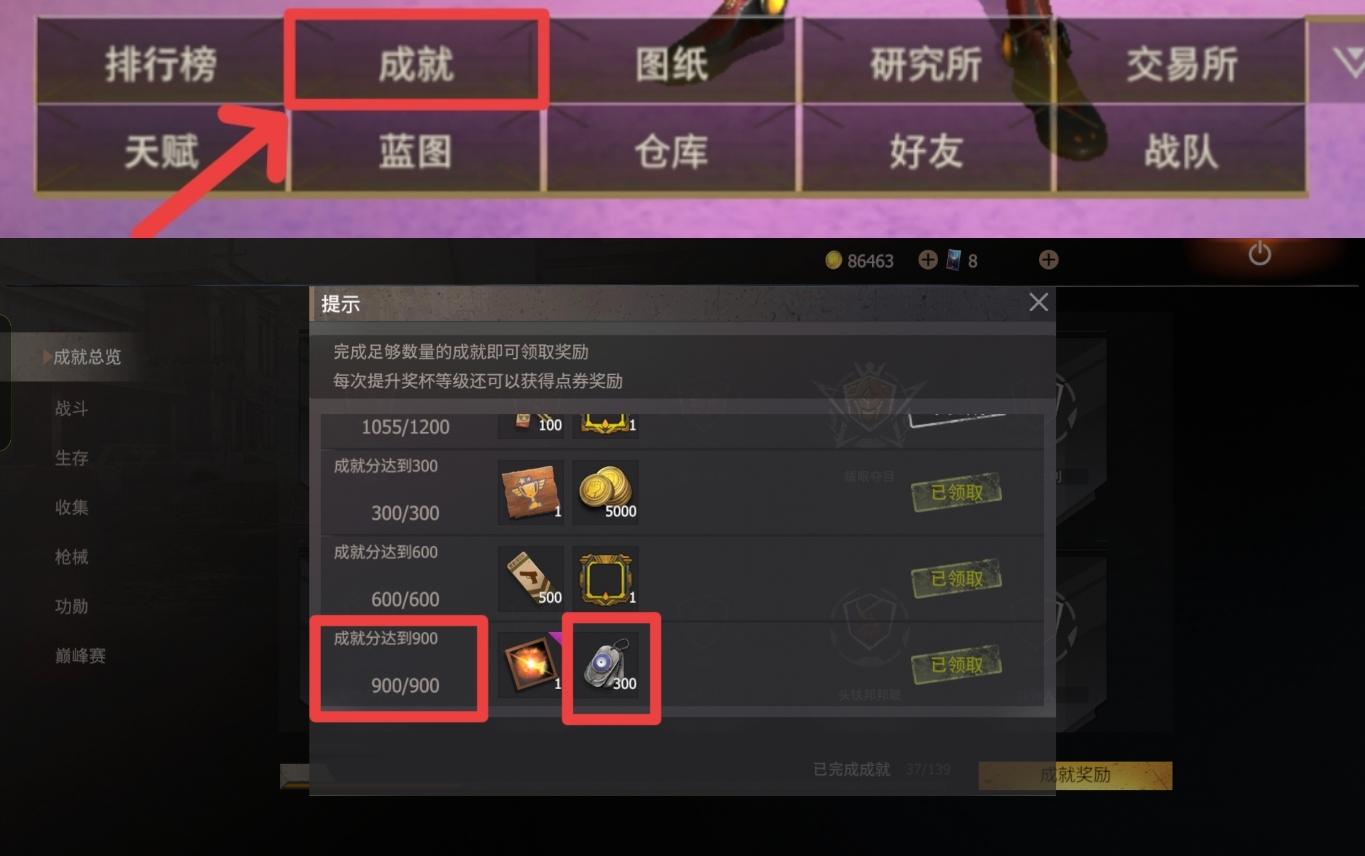Switch to the 枪械 sidebar category
The image size is (1365, 856).
click(72, 557)
